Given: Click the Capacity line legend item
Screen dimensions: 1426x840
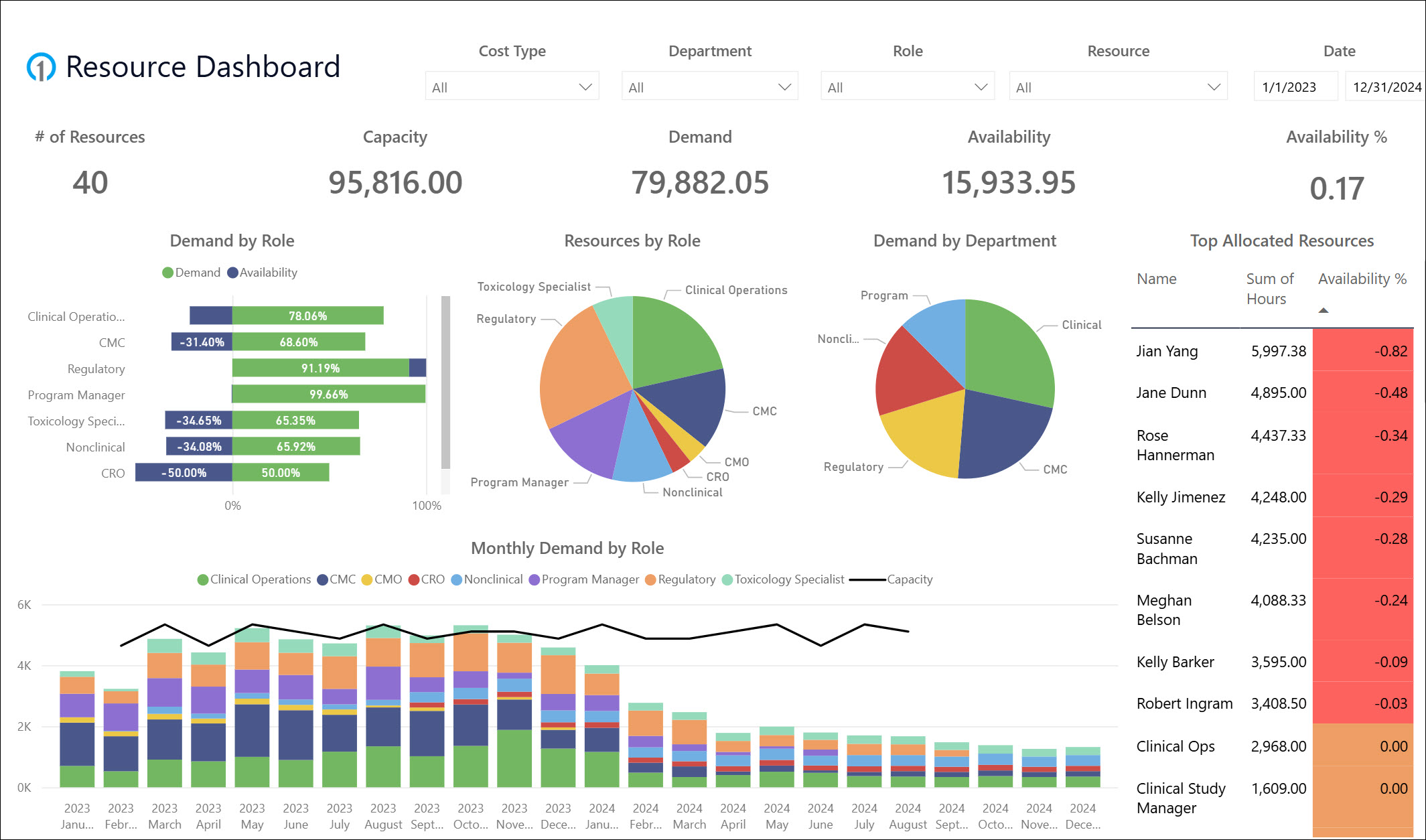Looking at the screenshot, I should point(891,579).
